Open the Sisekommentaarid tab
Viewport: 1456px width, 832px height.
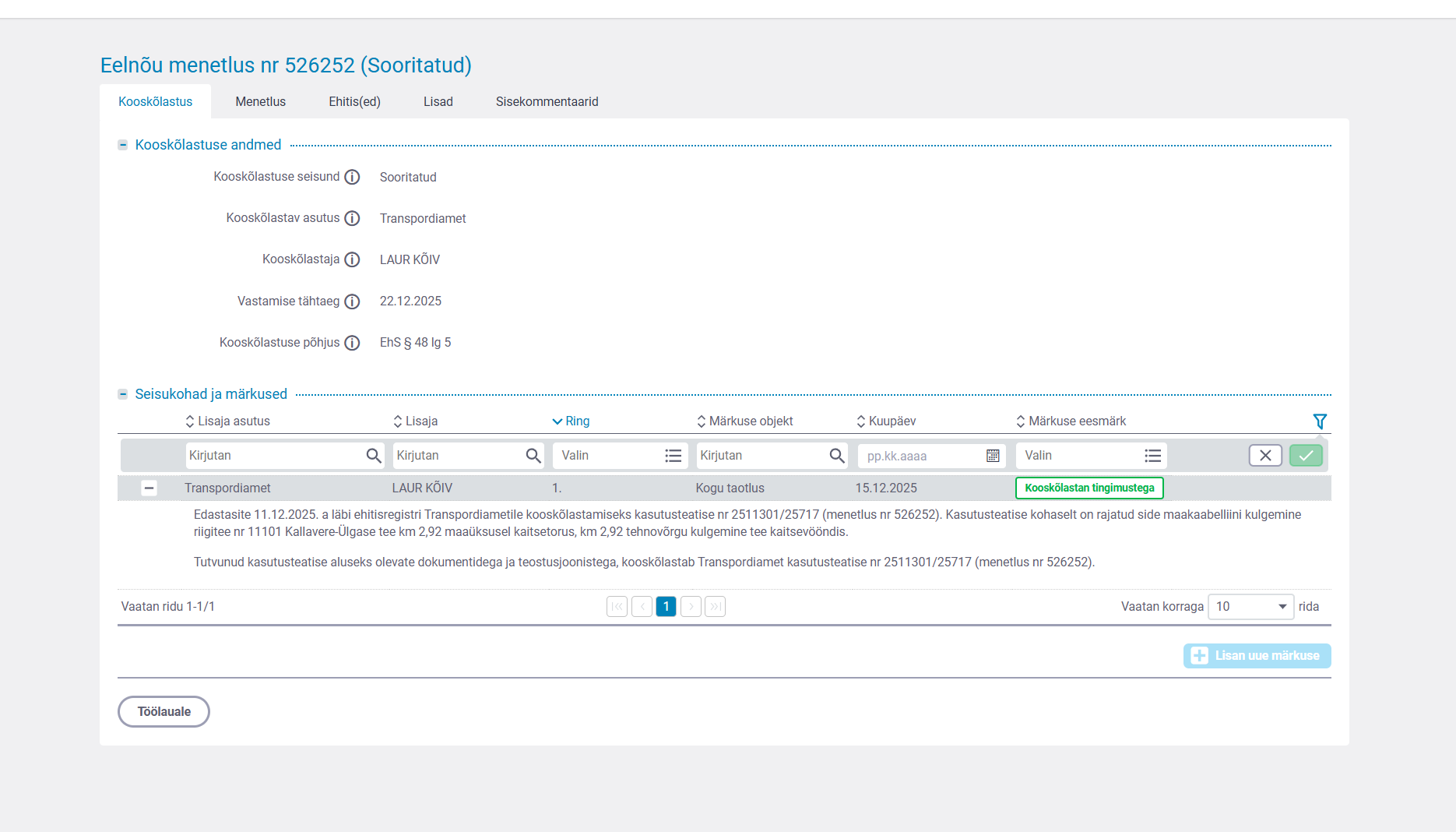pyautogui.click(x=547, y=102)
